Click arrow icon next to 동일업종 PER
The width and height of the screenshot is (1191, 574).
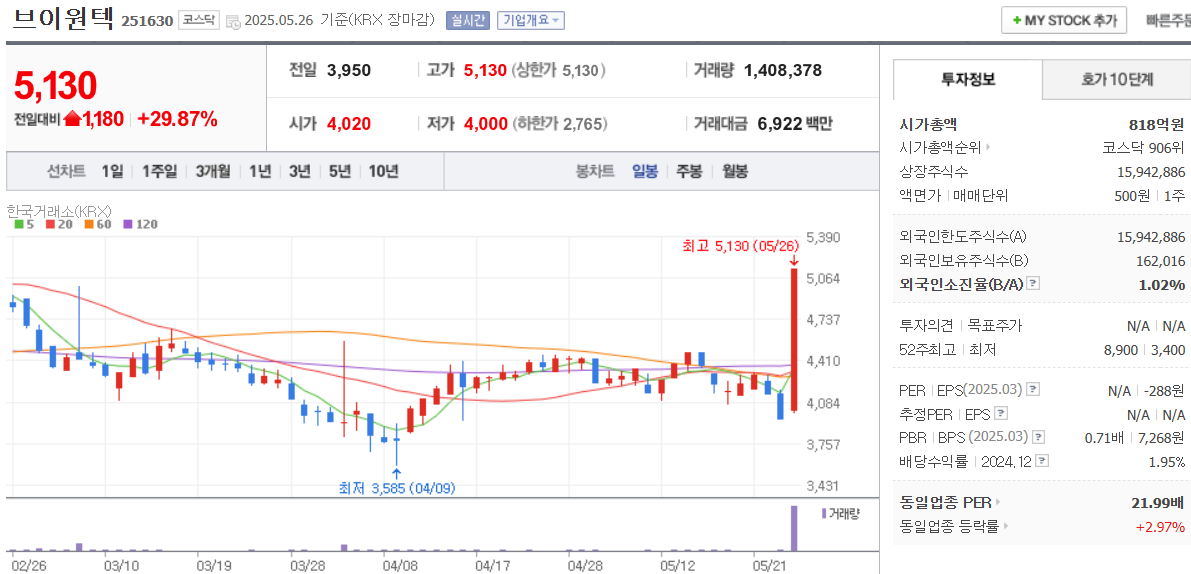coord(999,502)
